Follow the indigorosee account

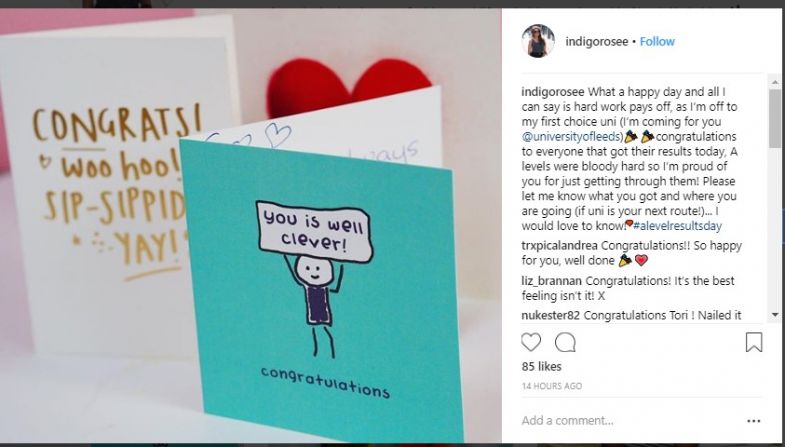click(657, 42)
